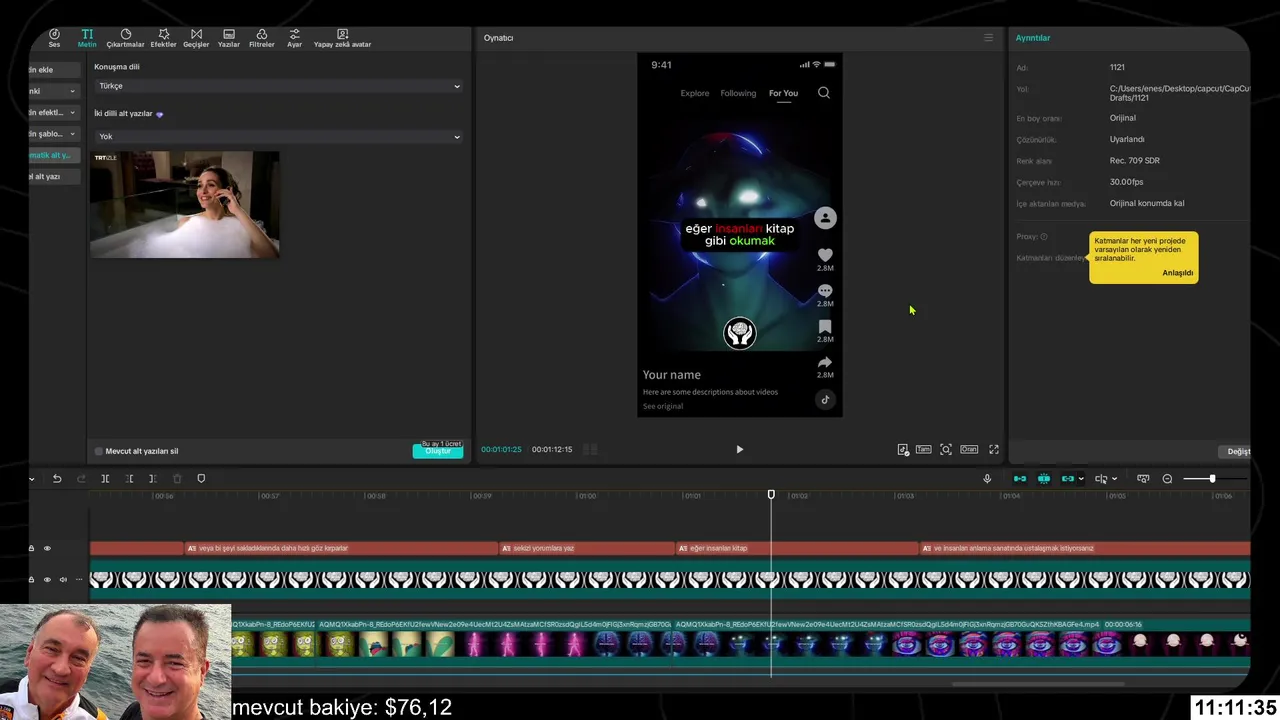
Task: Lock the logo overlay track
Action: pos(31,579)
